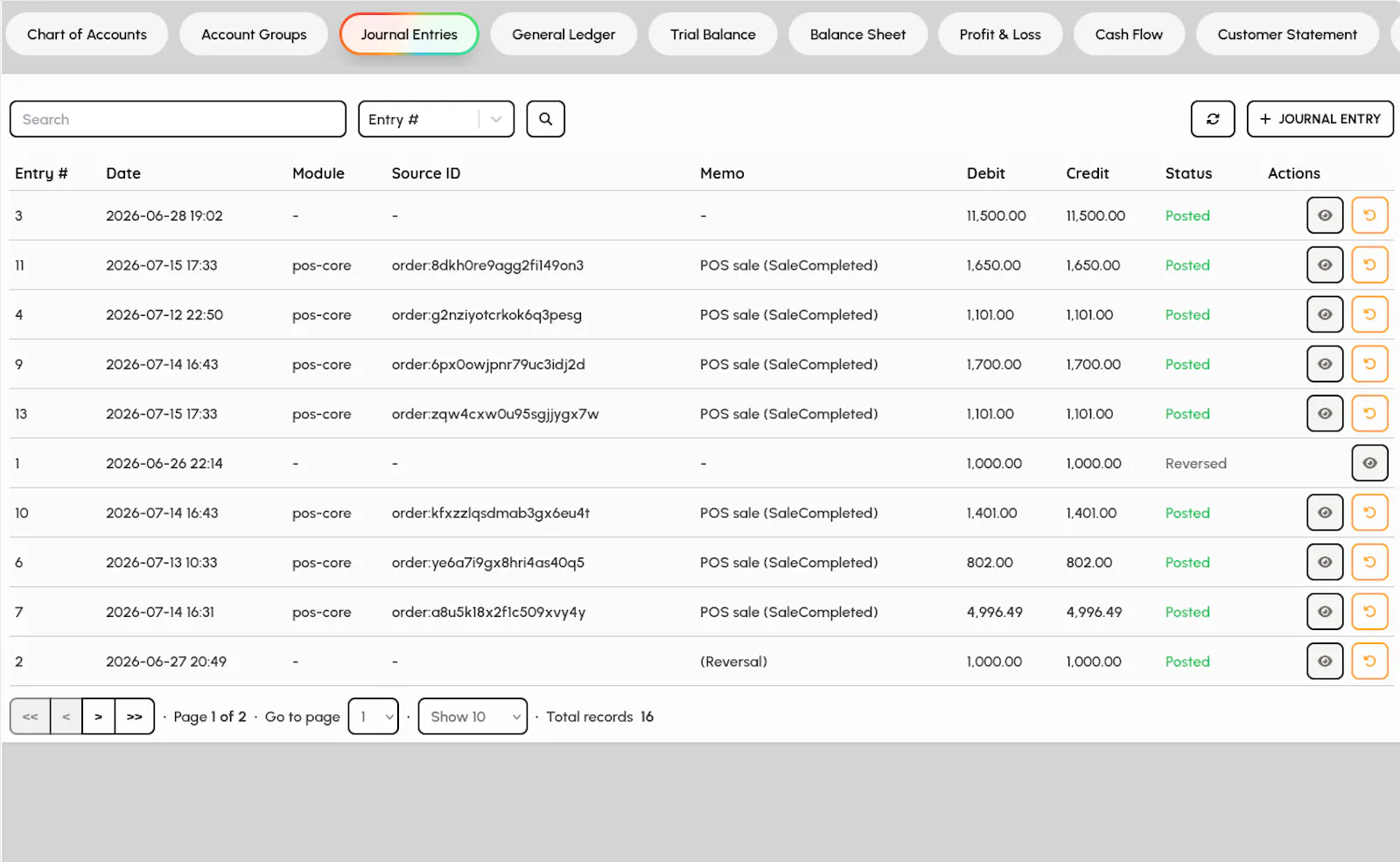Click the Posted status of entry 7

1187,612
